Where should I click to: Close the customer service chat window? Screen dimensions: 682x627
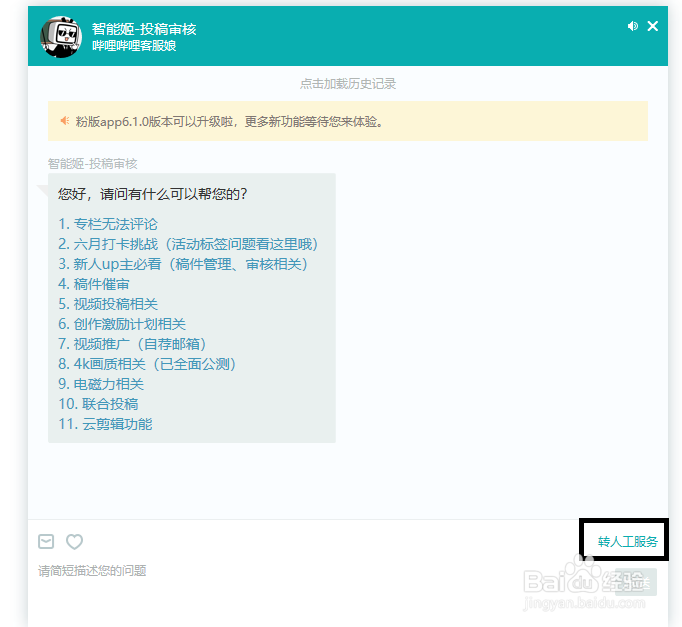652,26
